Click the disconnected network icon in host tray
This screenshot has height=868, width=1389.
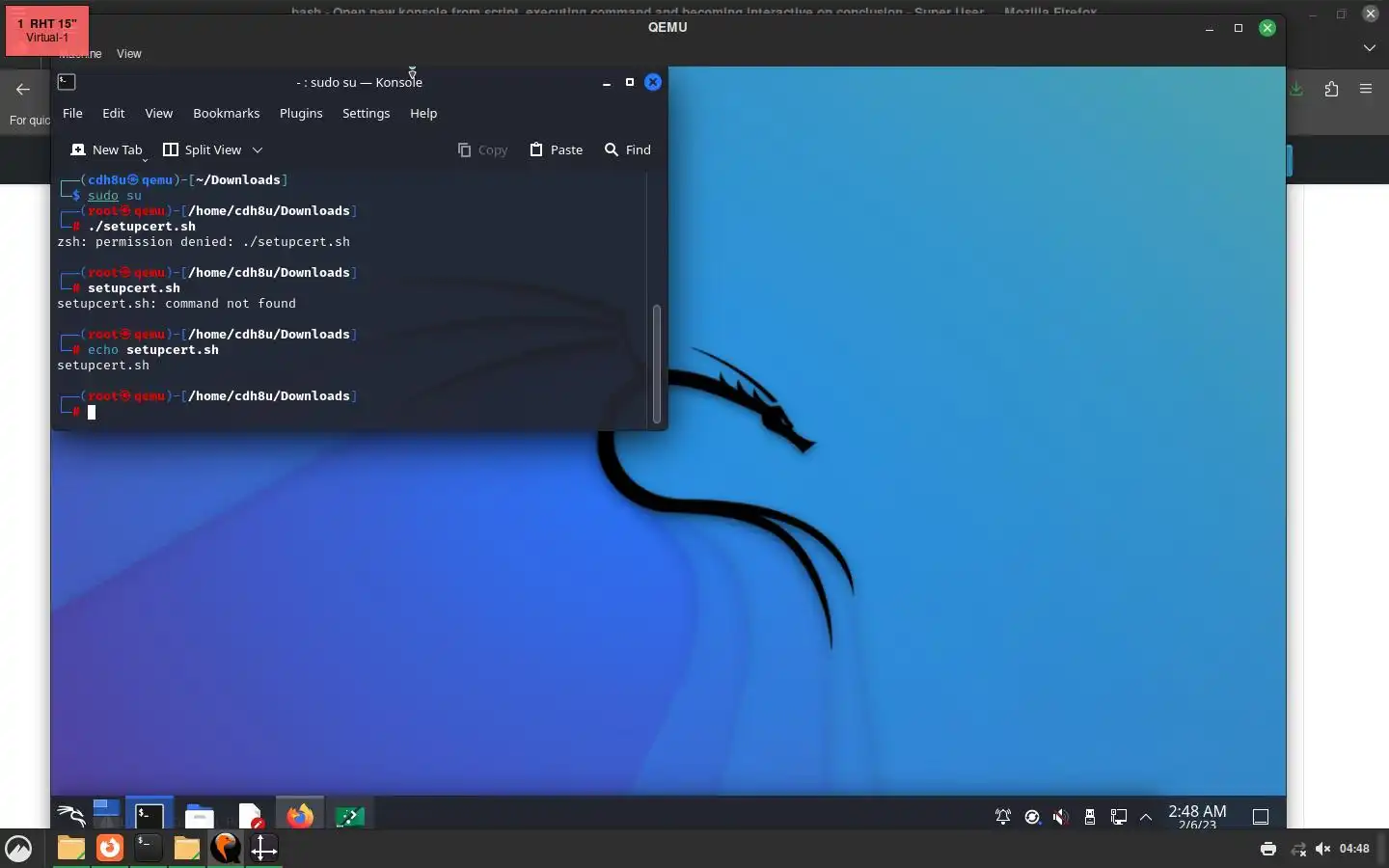[x=1298, y=849]
